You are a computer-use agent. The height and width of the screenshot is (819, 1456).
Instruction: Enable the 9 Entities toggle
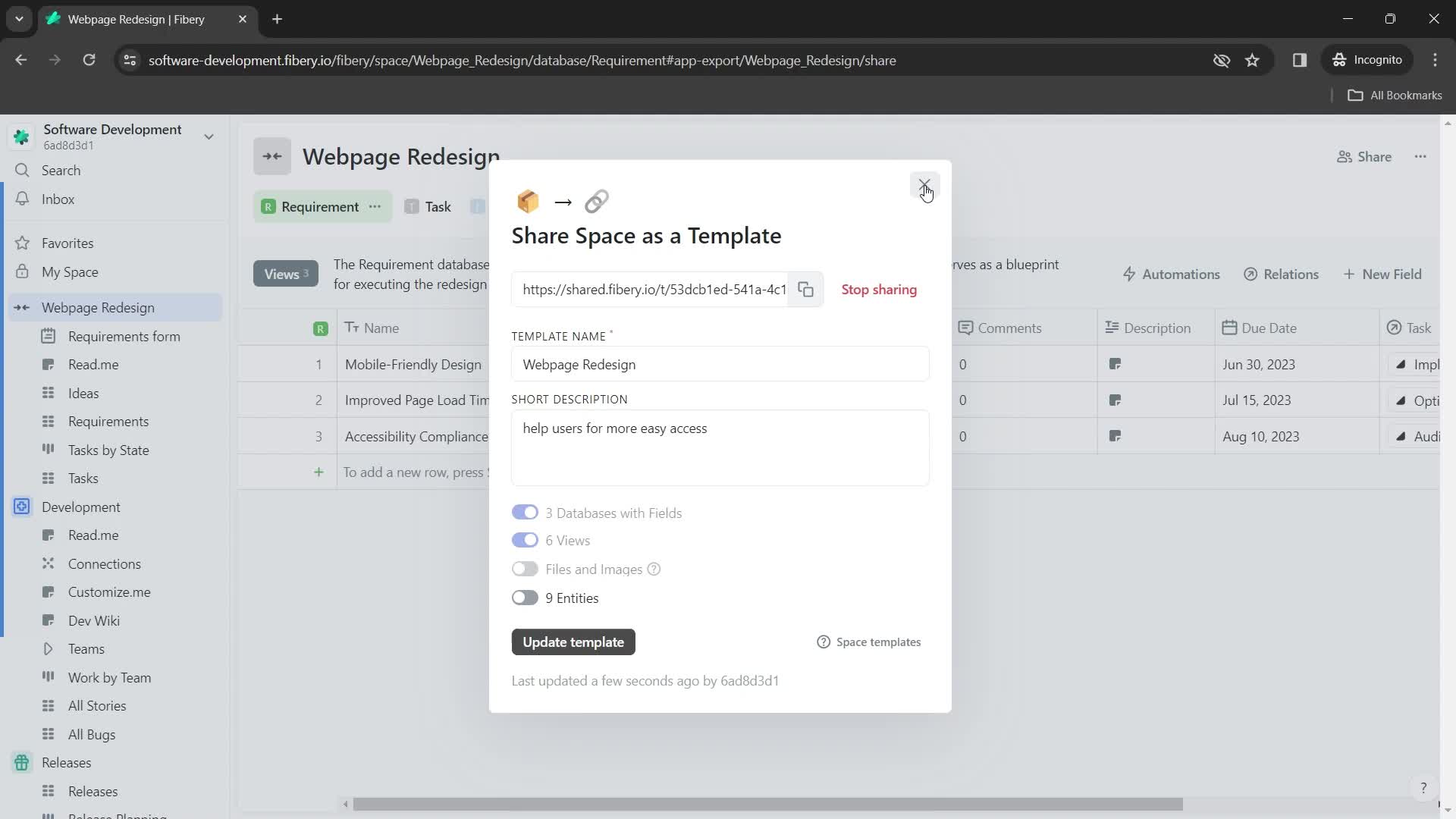(x=524, y=597)
